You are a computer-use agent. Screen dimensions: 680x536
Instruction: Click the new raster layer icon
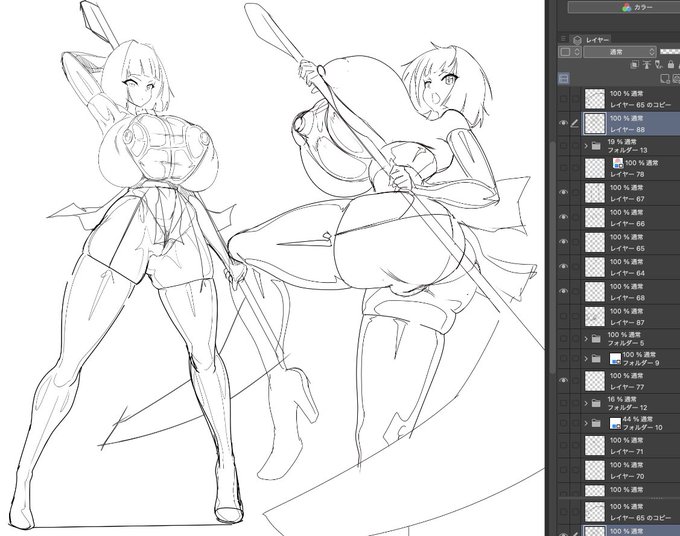pyautogui.click(x=664, y=78)
